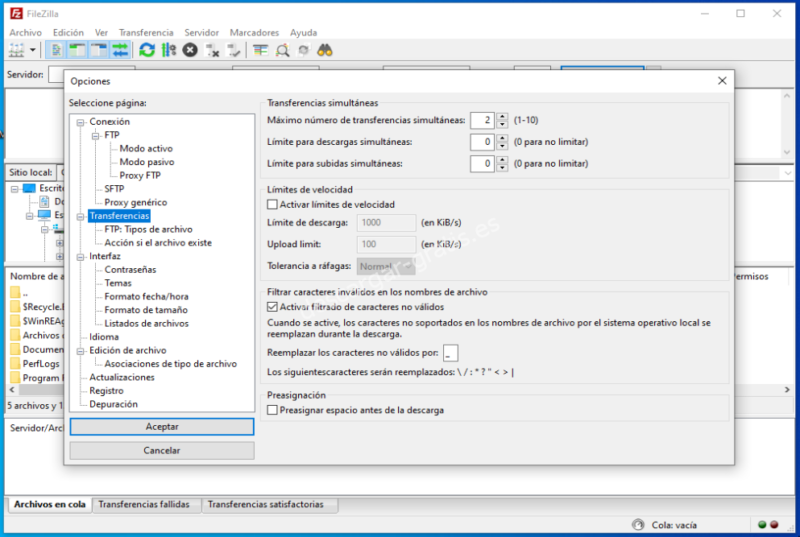Select 'Proxy FTP' page
Screen dimensions: 800x537
140,175
